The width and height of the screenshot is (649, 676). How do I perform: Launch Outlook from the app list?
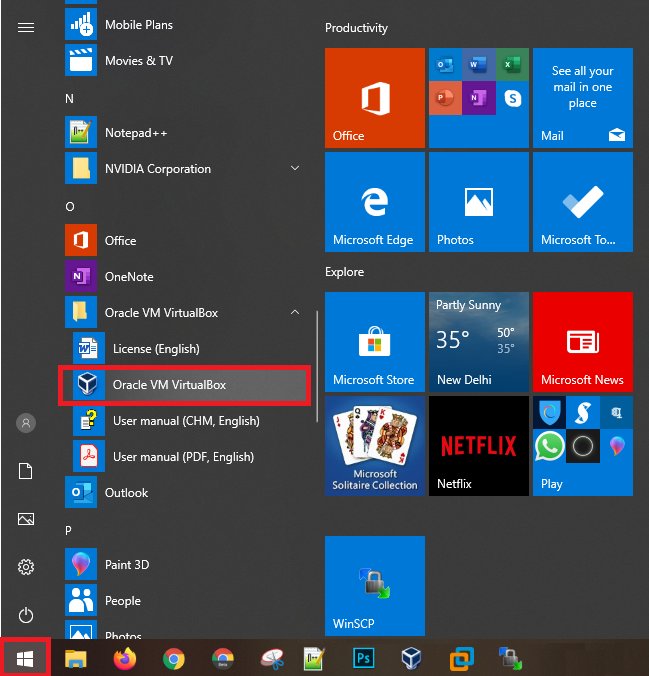click(x=183, y=492)
